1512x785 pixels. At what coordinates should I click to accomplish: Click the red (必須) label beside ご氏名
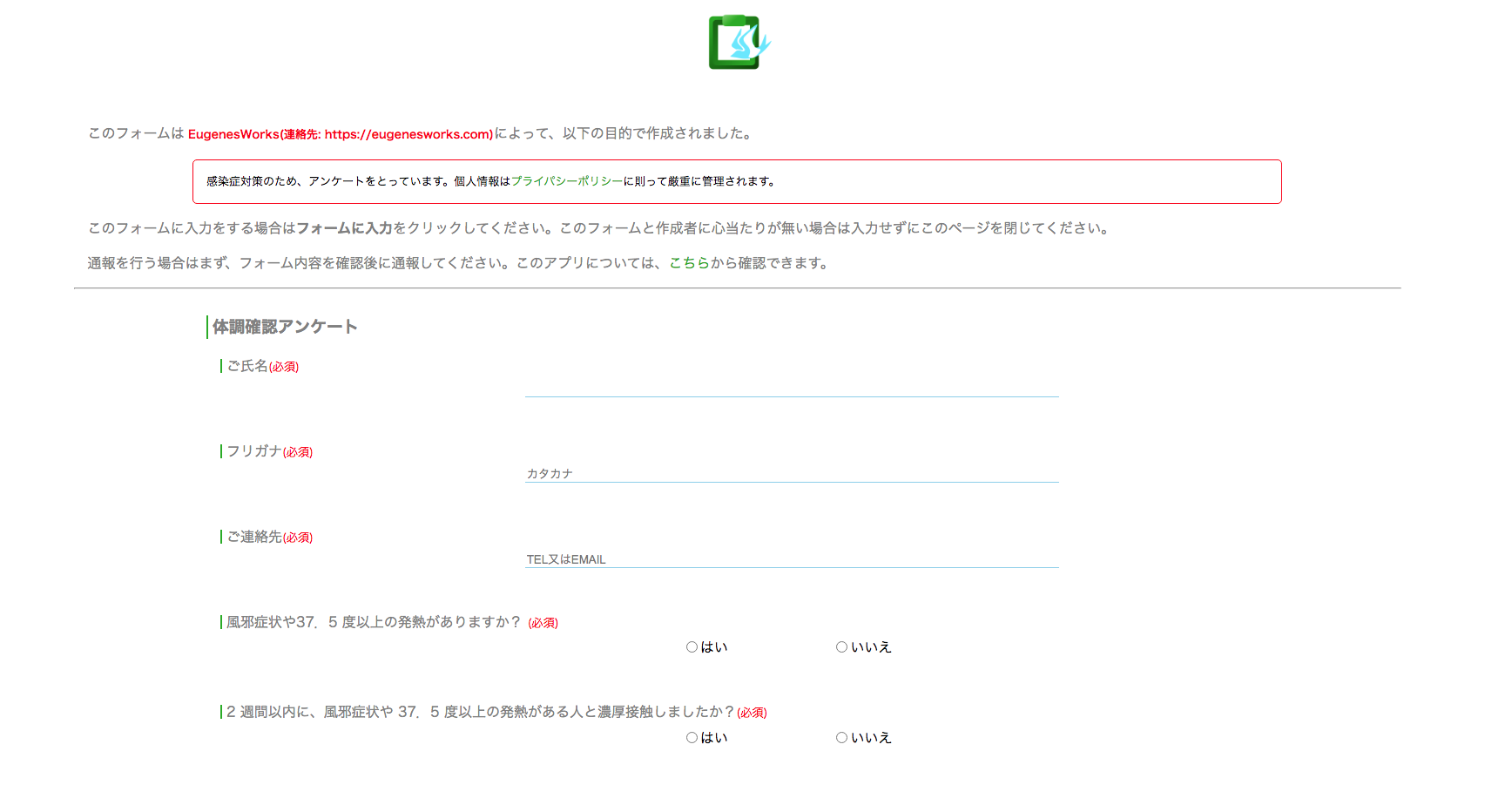(x=283, y=367)
